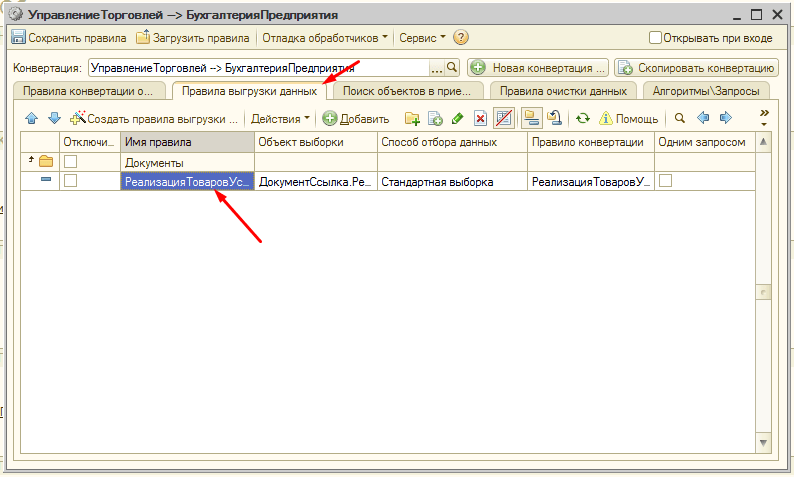
Task: Click the Помощь help button
Action: pyautogui.click(x=628, y=118)
